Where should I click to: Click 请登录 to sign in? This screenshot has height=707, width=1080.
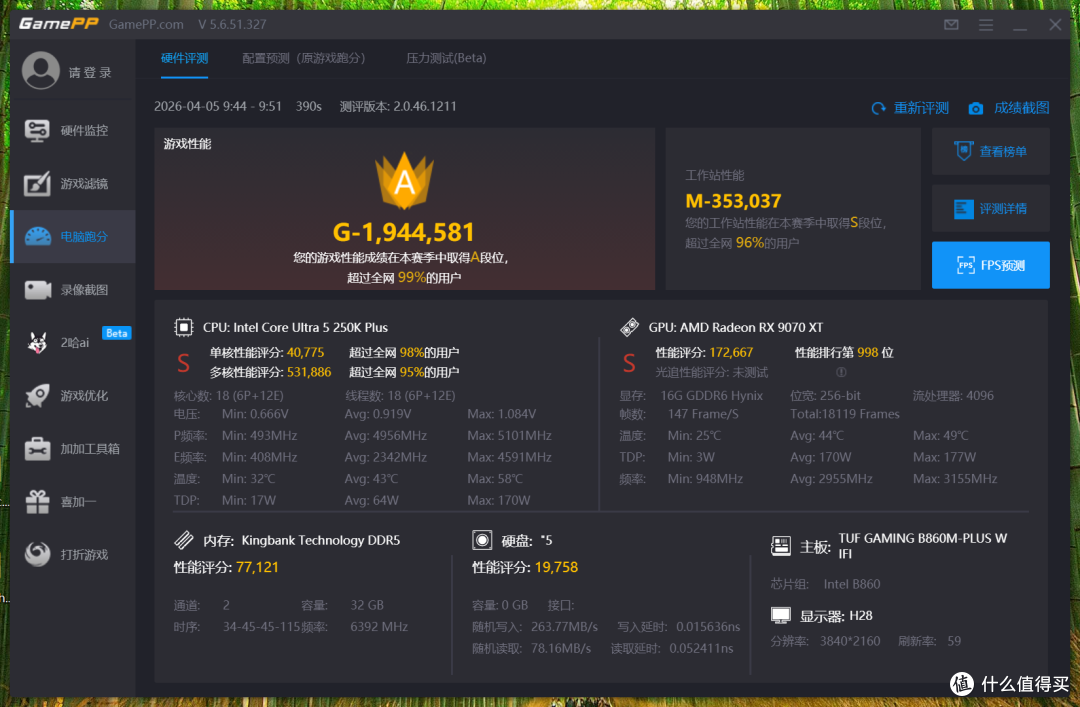[90, 72]
